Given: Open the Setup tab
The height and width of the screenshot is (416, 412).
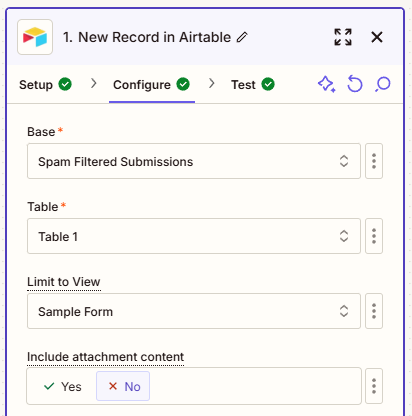Looking at the screenshot, I should click(x=45, y=85).
